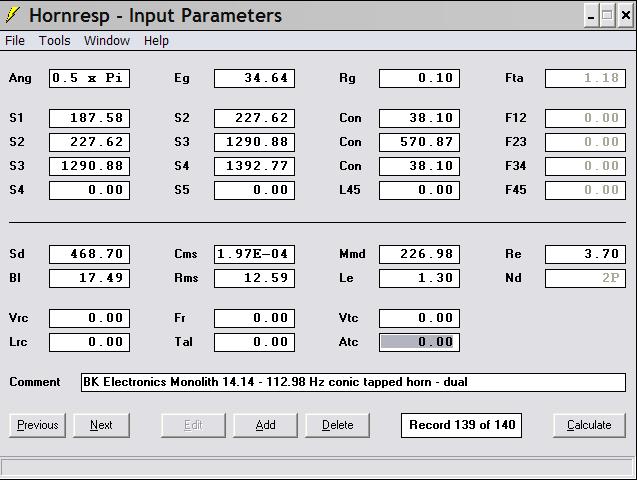This screenshot has height=480, width=637.
Task: Click the Lrc field
Action: pyautogui.click(x=89, y=342)
